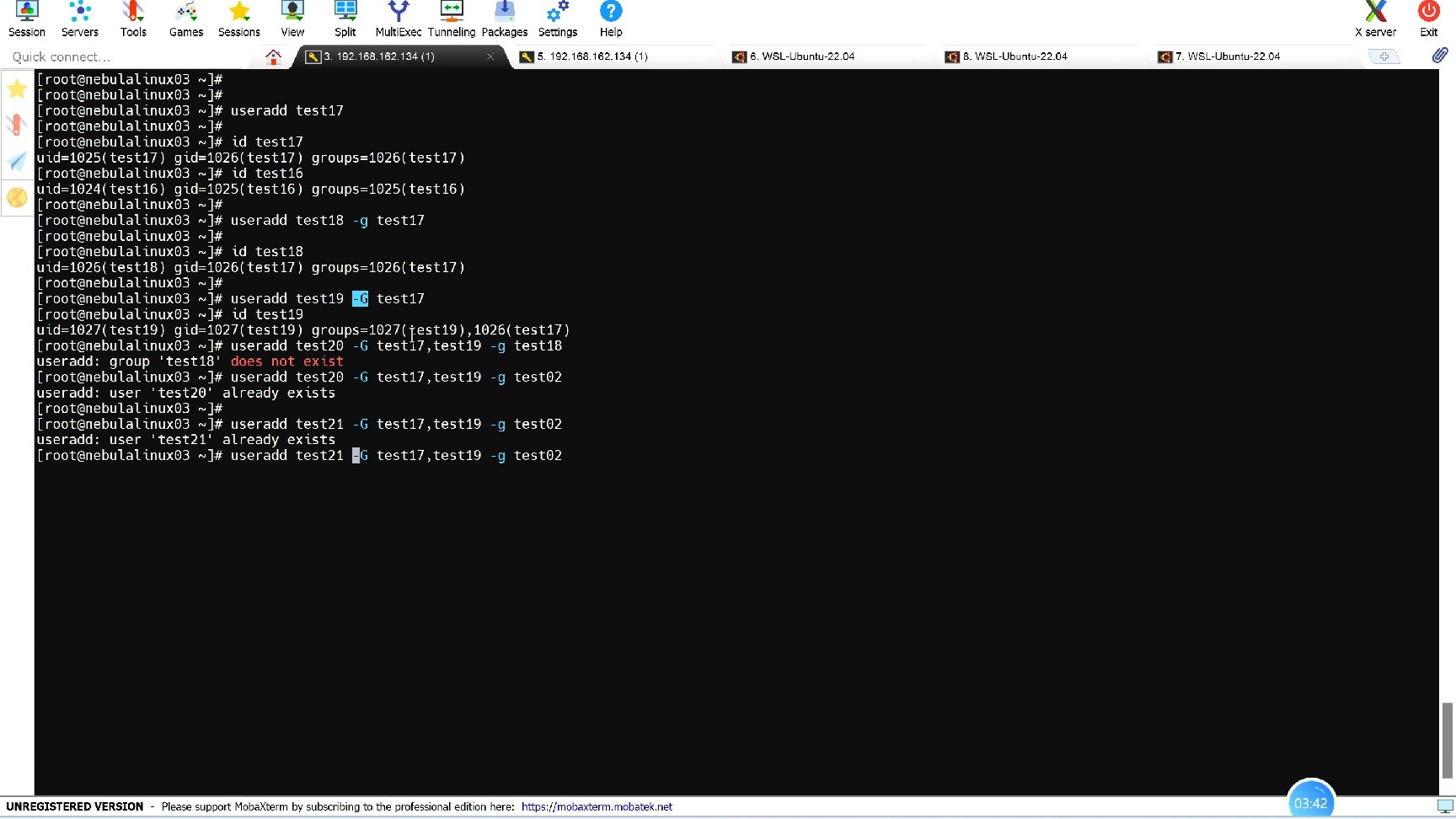Close the active tab 3 terminal
This screenshot has width=1456, height=819.
pos(490,56)
